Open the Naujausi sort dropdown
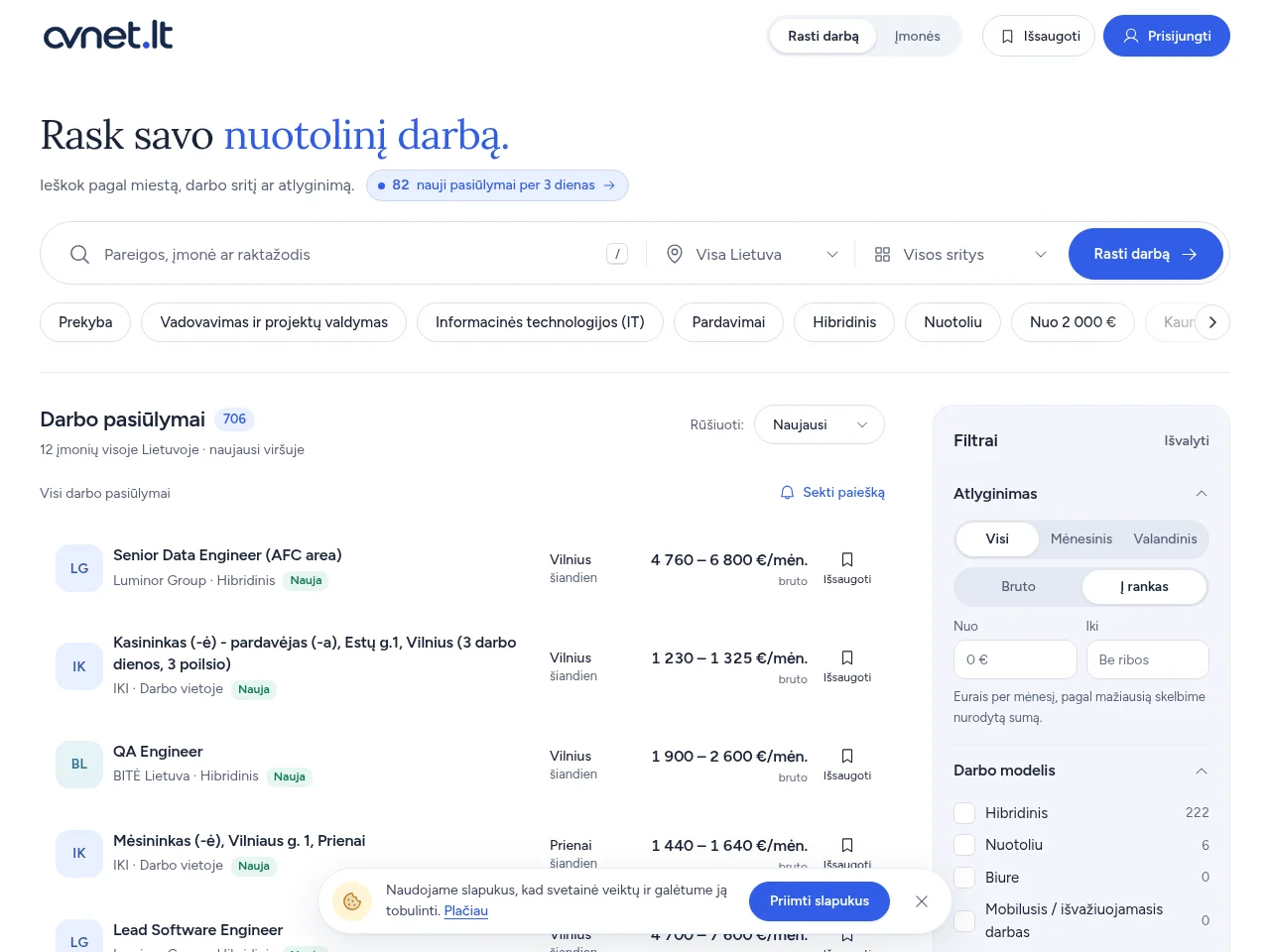The height and width of the screenshot is (952, 1270). point(820,424)
